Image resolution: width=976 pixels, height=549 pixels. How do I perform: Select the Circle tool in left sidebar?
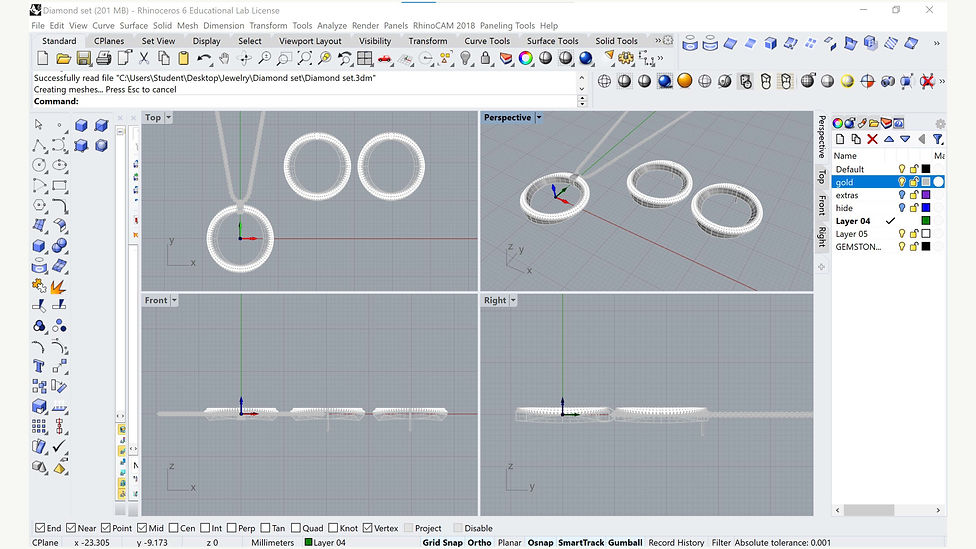pos(39,166)
